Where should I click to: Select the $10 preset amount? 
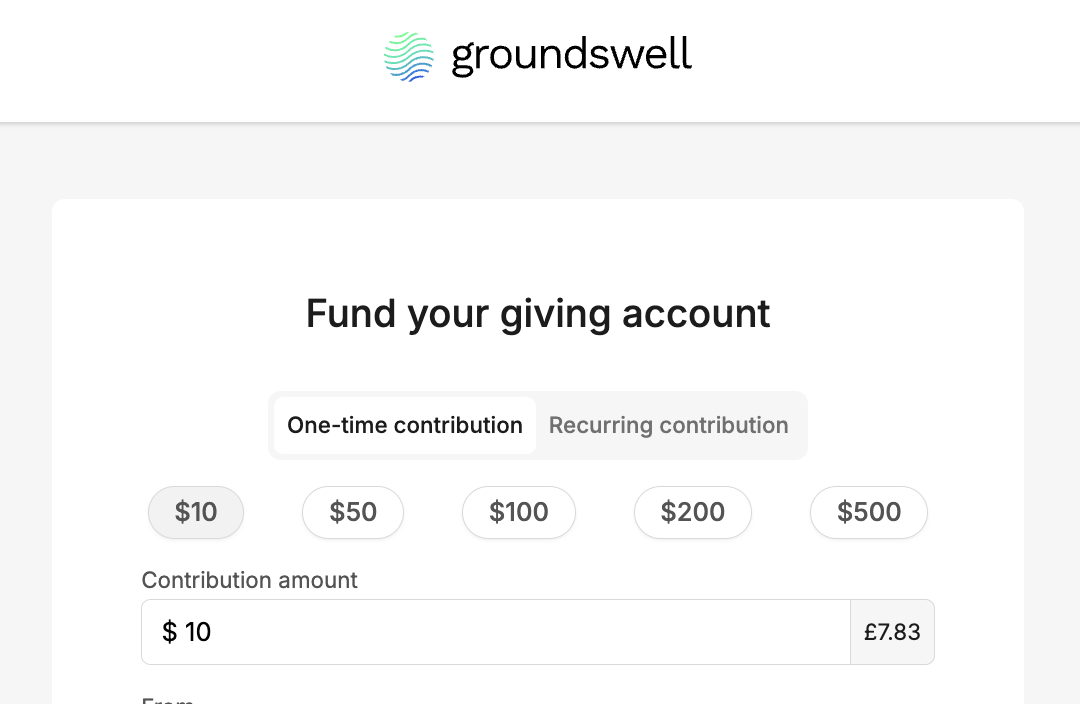(x=196, y=513)
